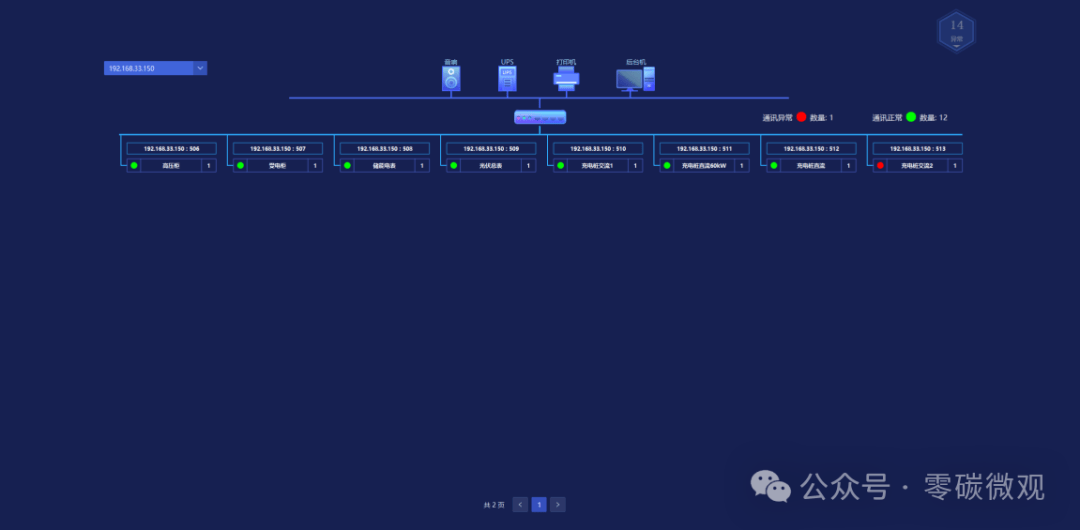Click the green status dot for 充电桩交流1

coord(561,165)
